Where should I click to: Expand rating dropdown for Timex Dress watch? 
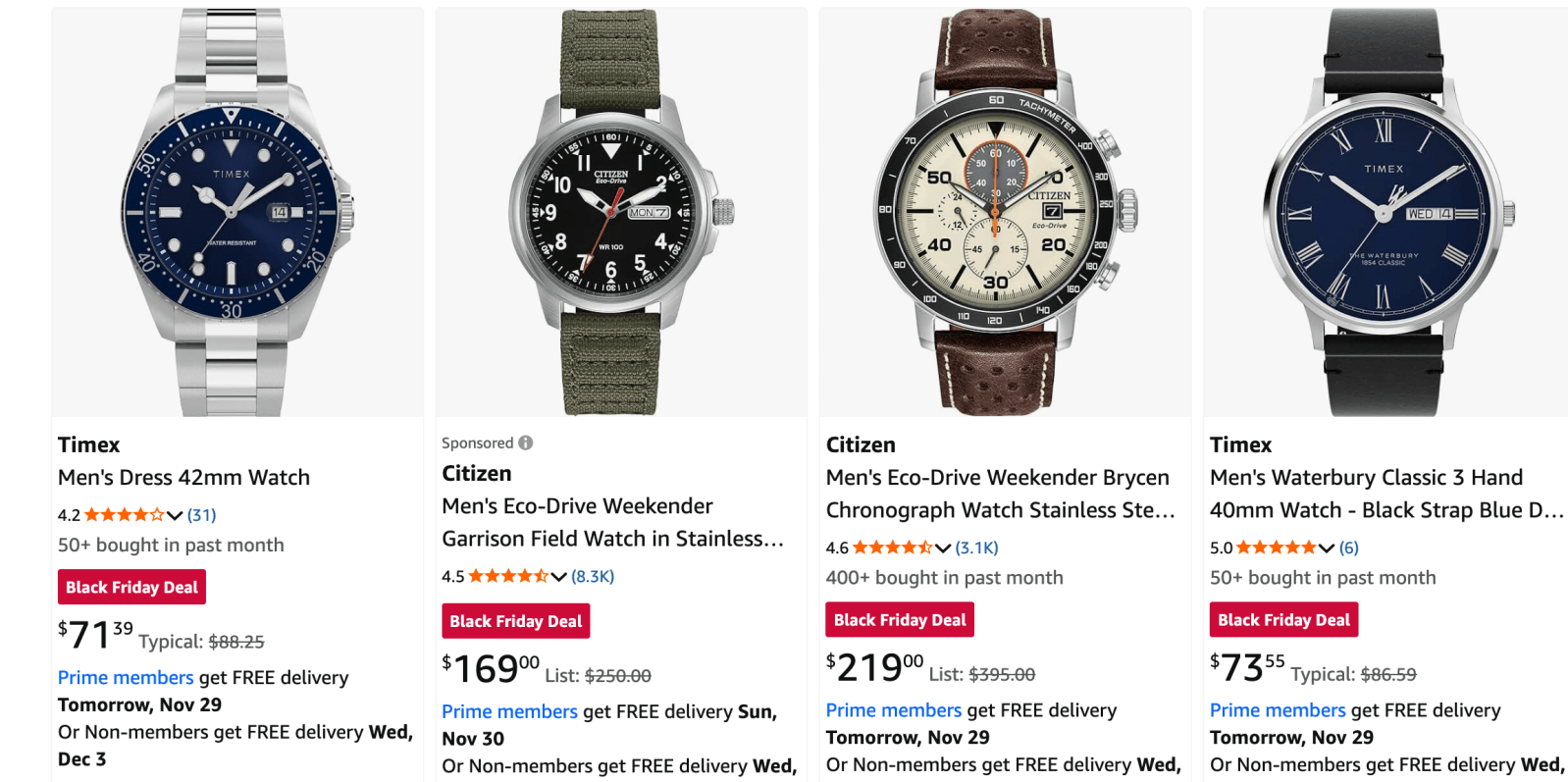coord(175,515)
